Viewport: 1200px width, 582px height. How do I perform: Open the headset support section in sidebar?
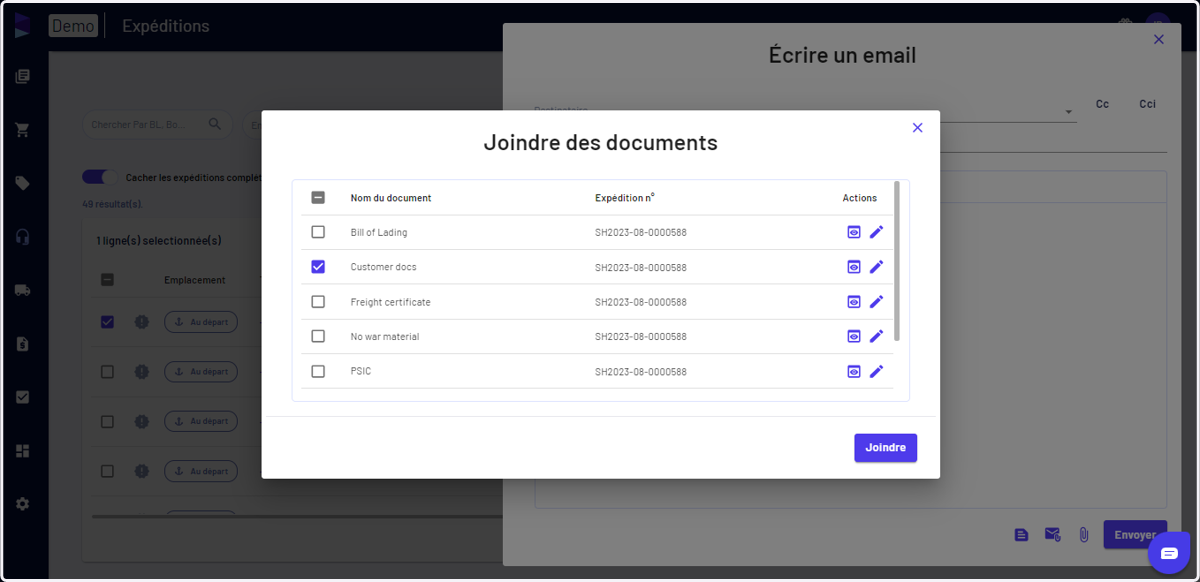[22, 237]
